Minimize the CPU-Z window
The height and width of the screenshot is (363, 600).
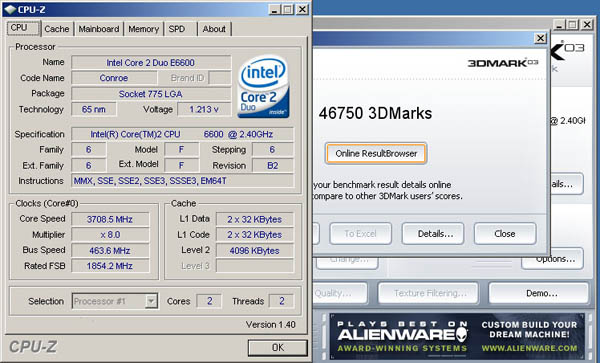coord(274,9)
